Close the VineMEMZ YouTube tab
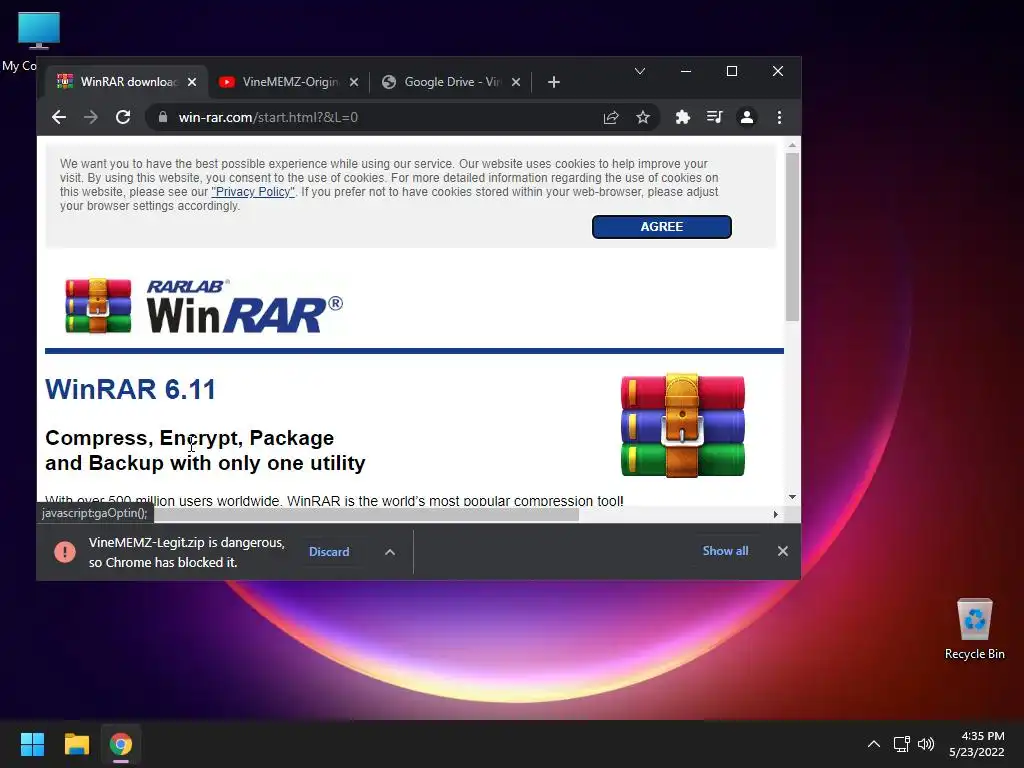The height and width of the screenshot is (768, 1024). coord(354,82)
